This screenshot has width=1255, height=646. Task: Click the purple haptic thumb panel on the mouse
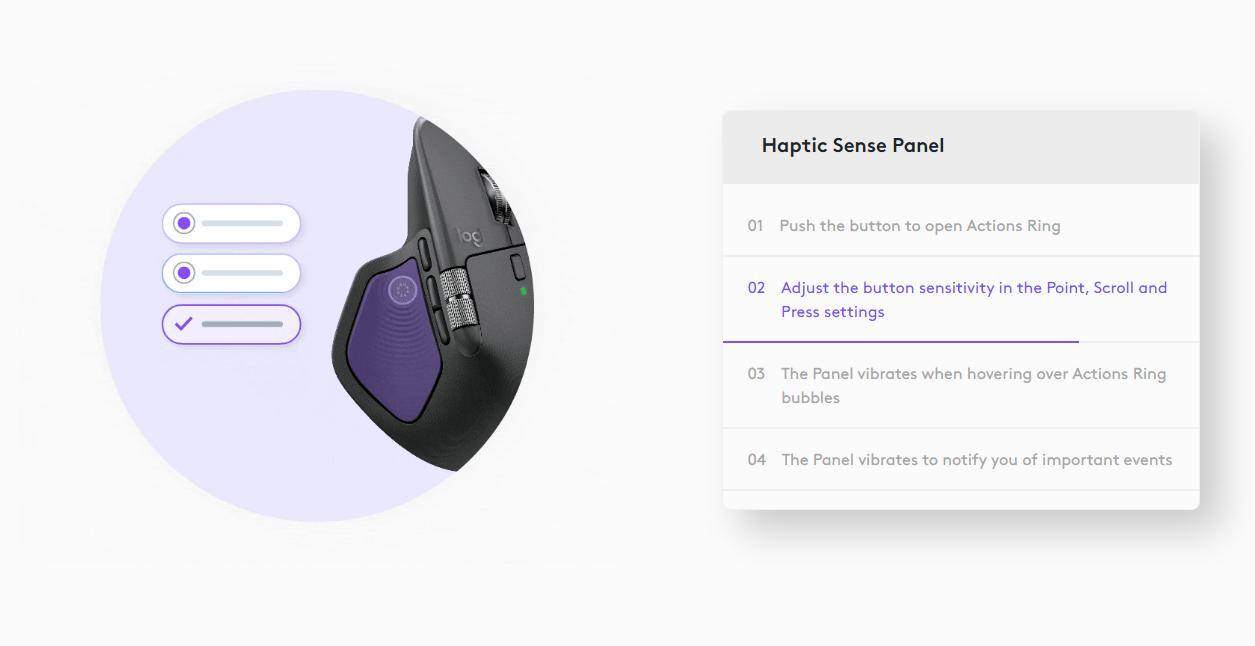390,350
